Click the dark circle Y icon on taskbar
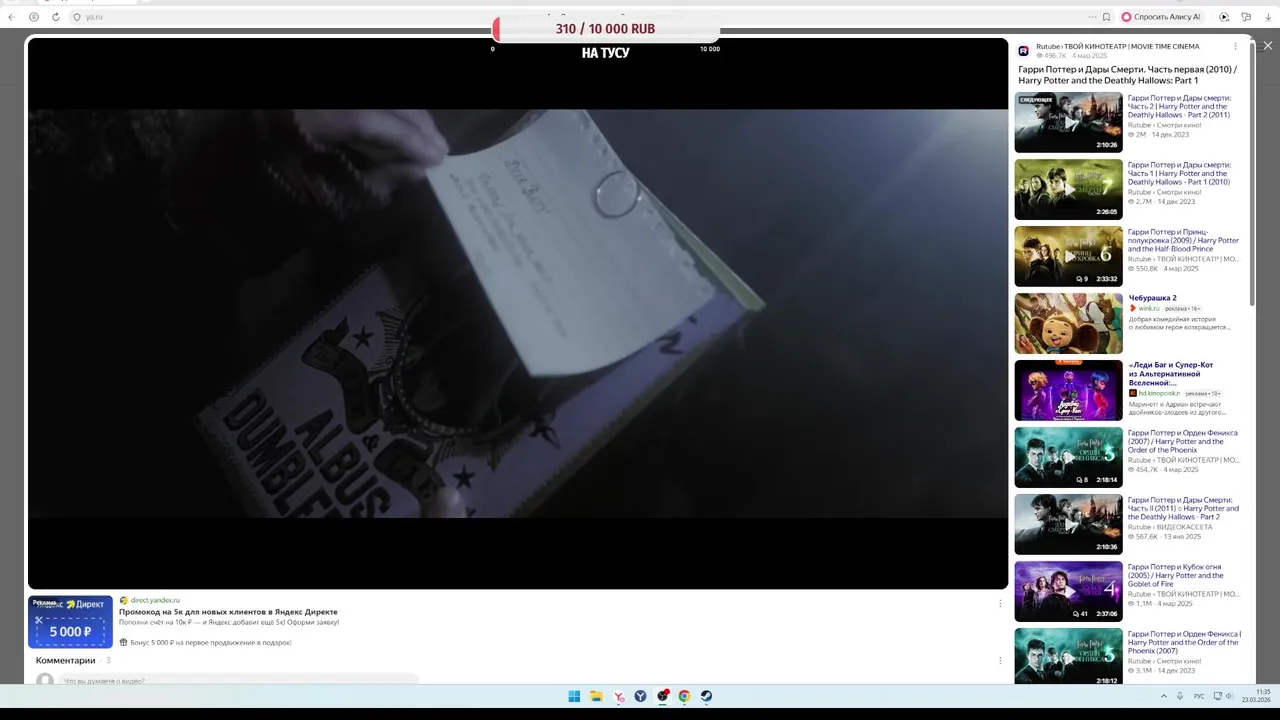Viewport: 1280px width, 720px height. point(641,696)
